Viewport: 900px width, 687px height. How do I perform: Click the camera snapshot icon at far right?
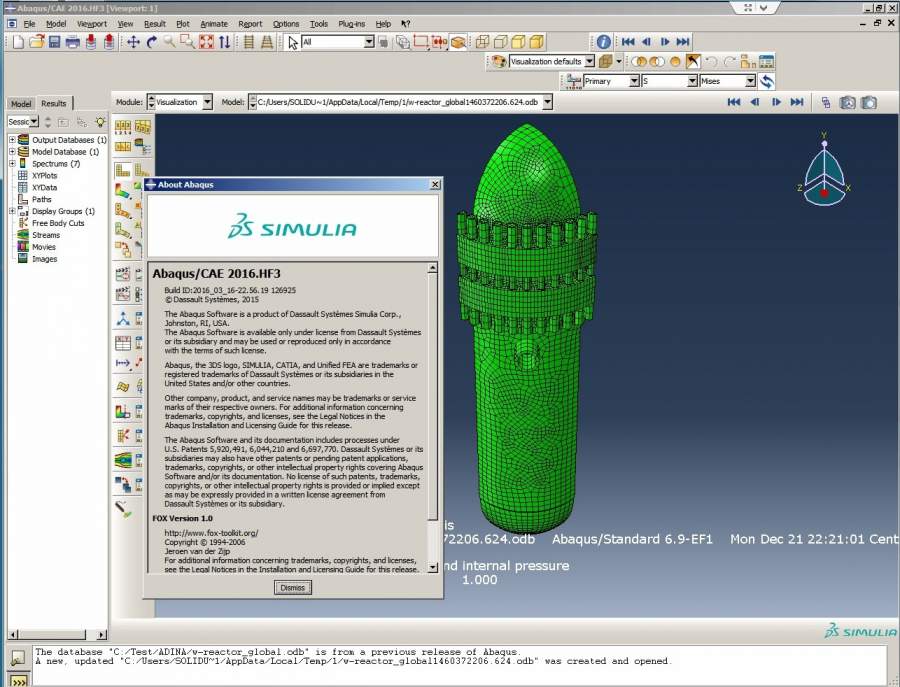click(x=870, y=102)
